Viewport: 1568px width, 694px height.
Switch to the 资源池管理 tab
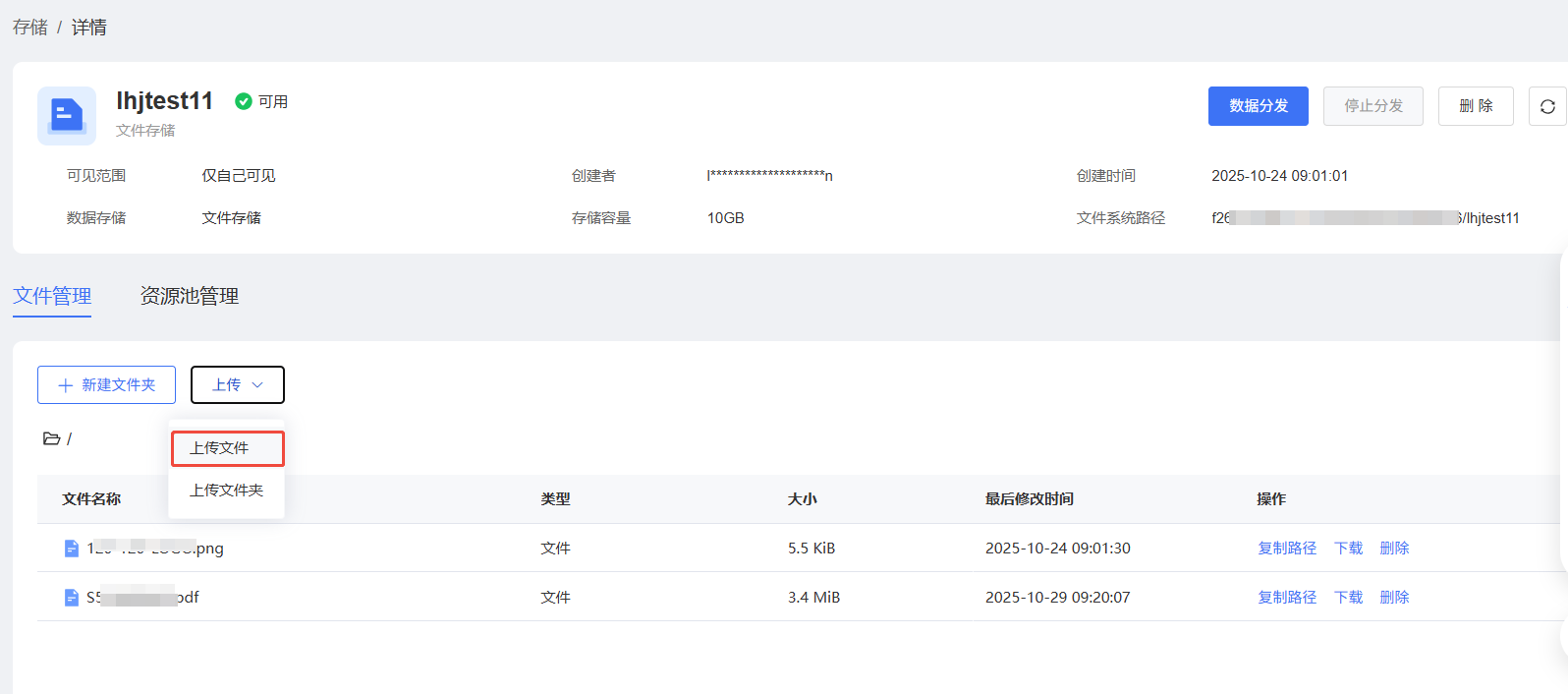point(190,296)
